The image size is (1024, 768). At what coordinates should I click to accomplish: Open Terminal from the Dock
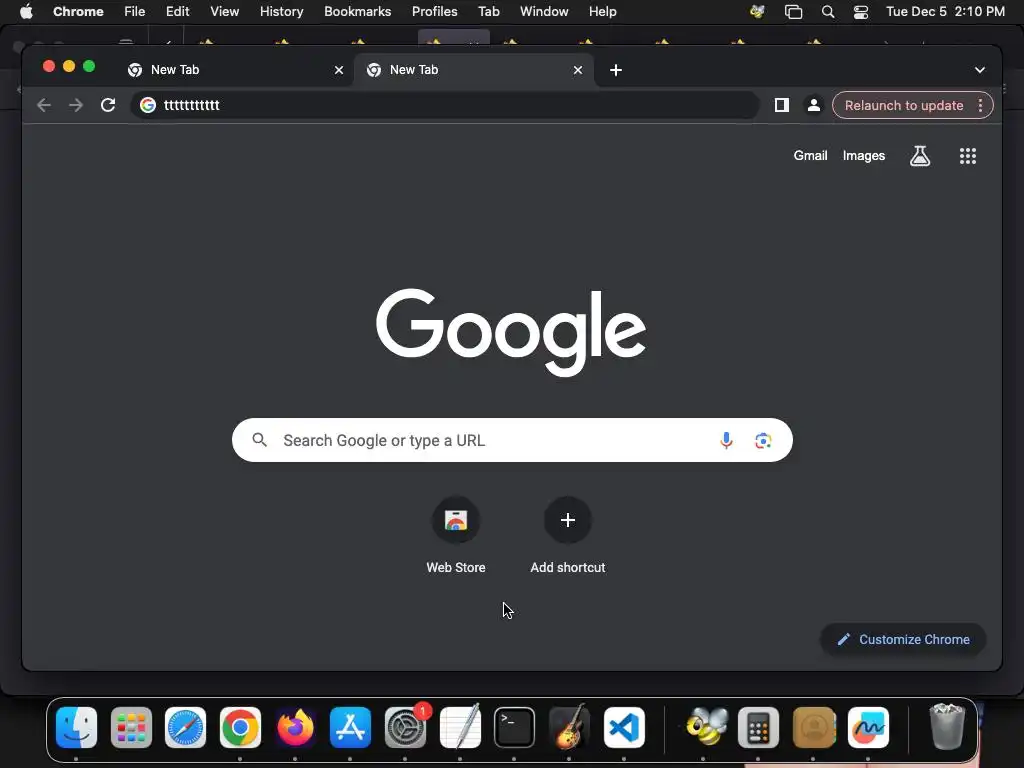click(514, 728)
